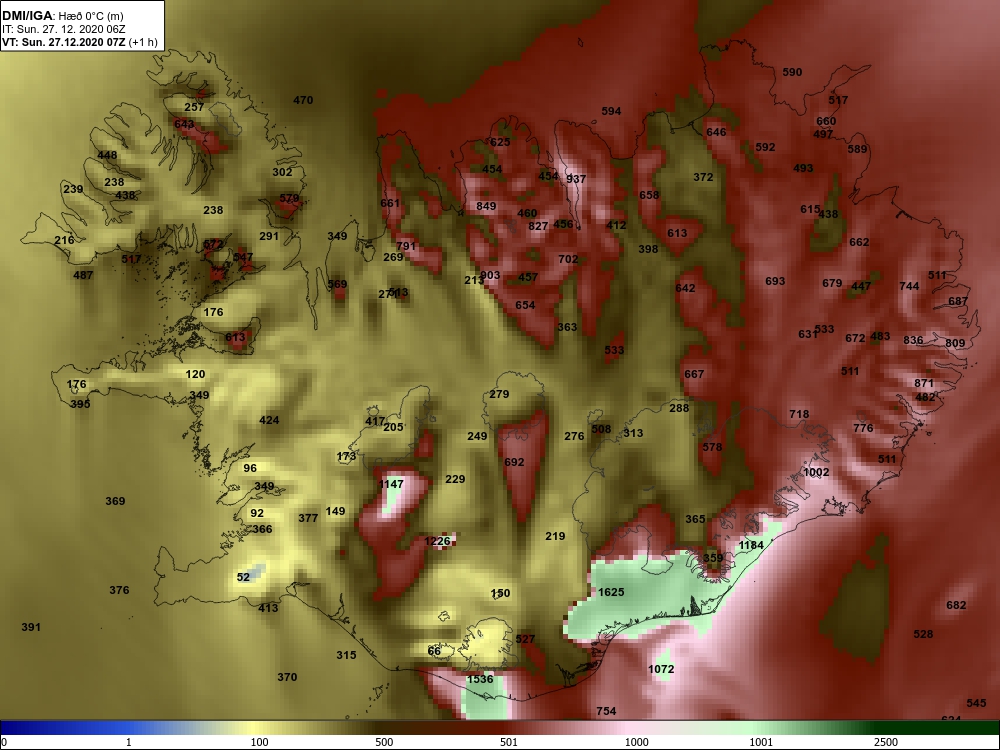Click the 1184 value on the map
The height and width of the screenshot is (750, 1000).
[751, 545]
